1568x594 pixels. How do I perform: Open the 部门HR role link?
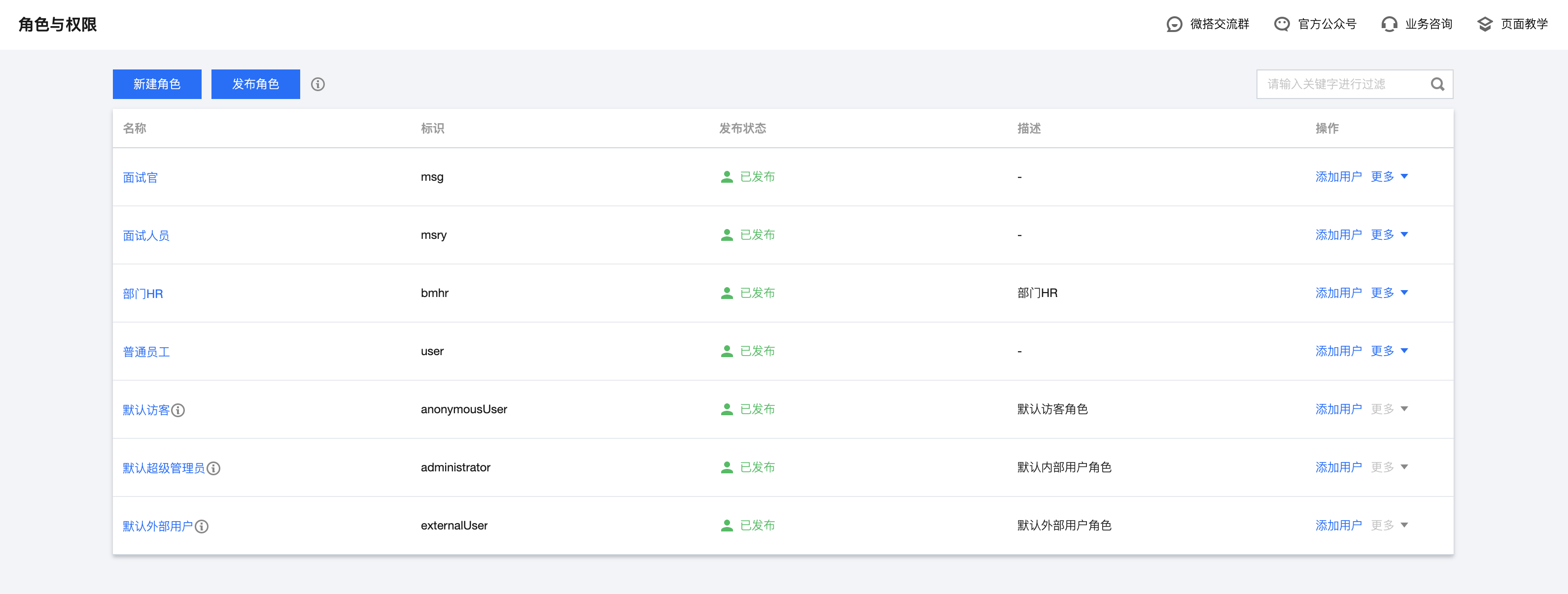pos(143,294)
